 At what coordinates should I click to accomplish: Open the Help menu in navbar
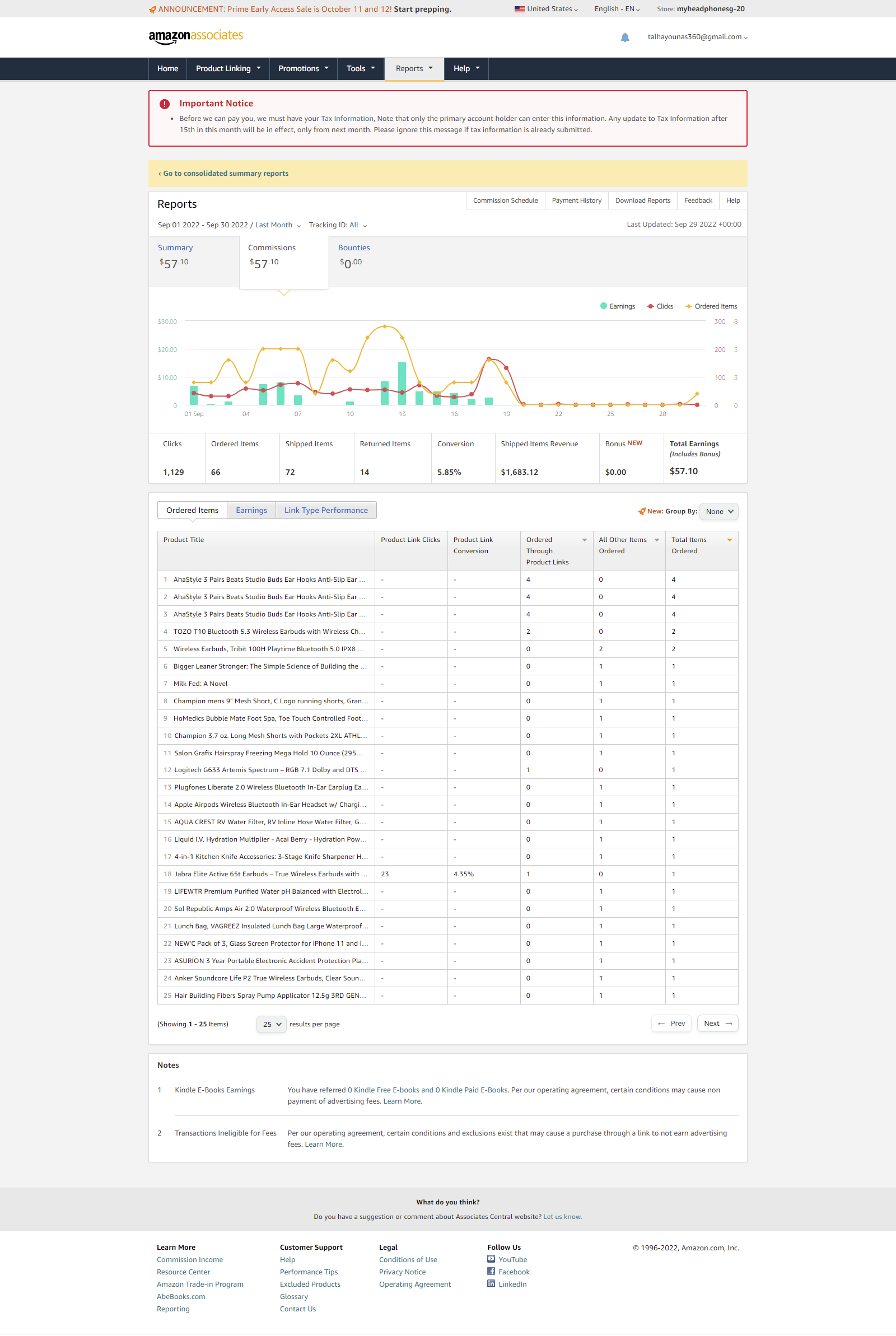click(466, 68)
